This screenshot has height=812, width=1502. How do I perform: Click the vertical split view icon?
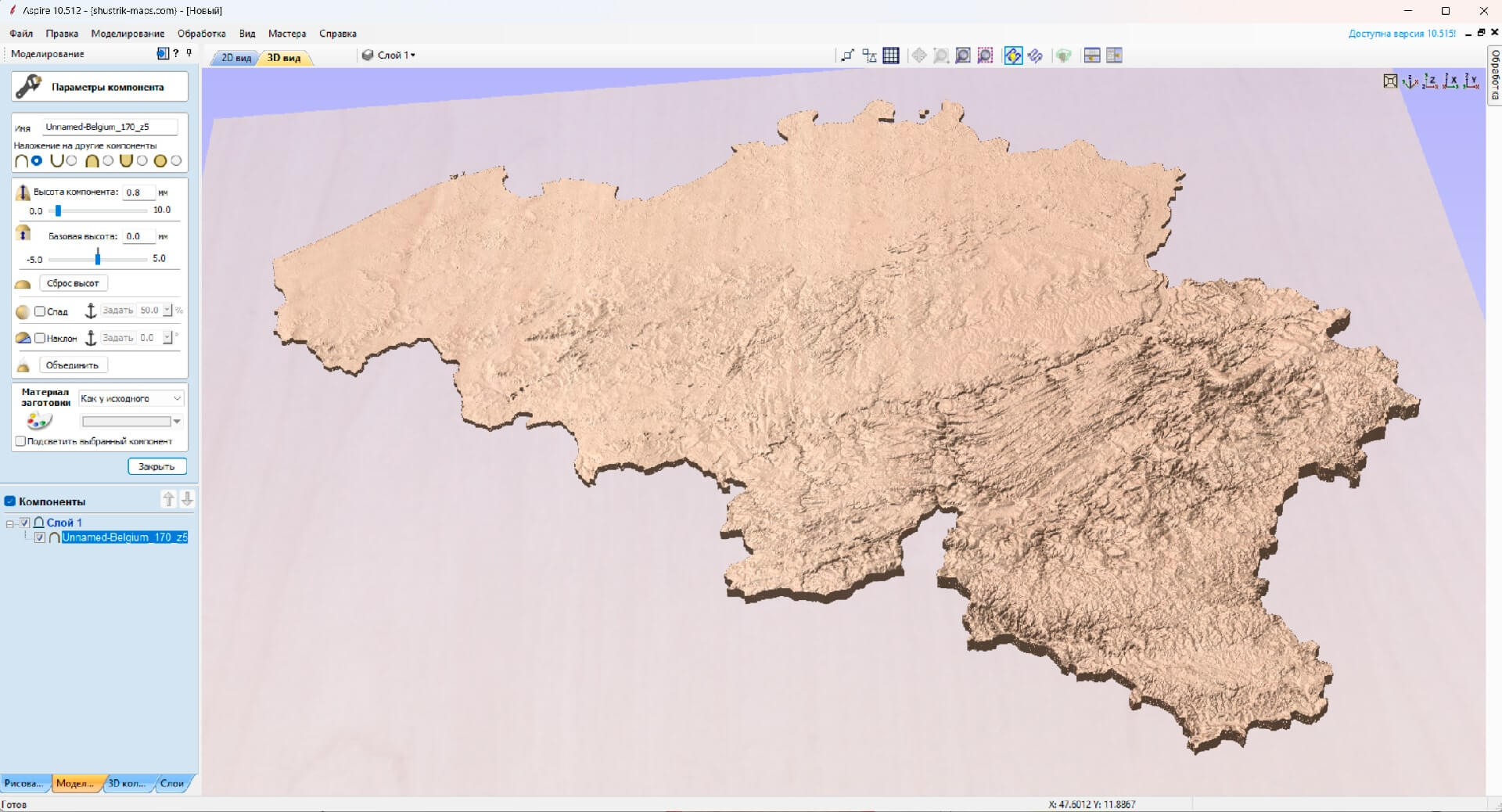[1114, 56]
